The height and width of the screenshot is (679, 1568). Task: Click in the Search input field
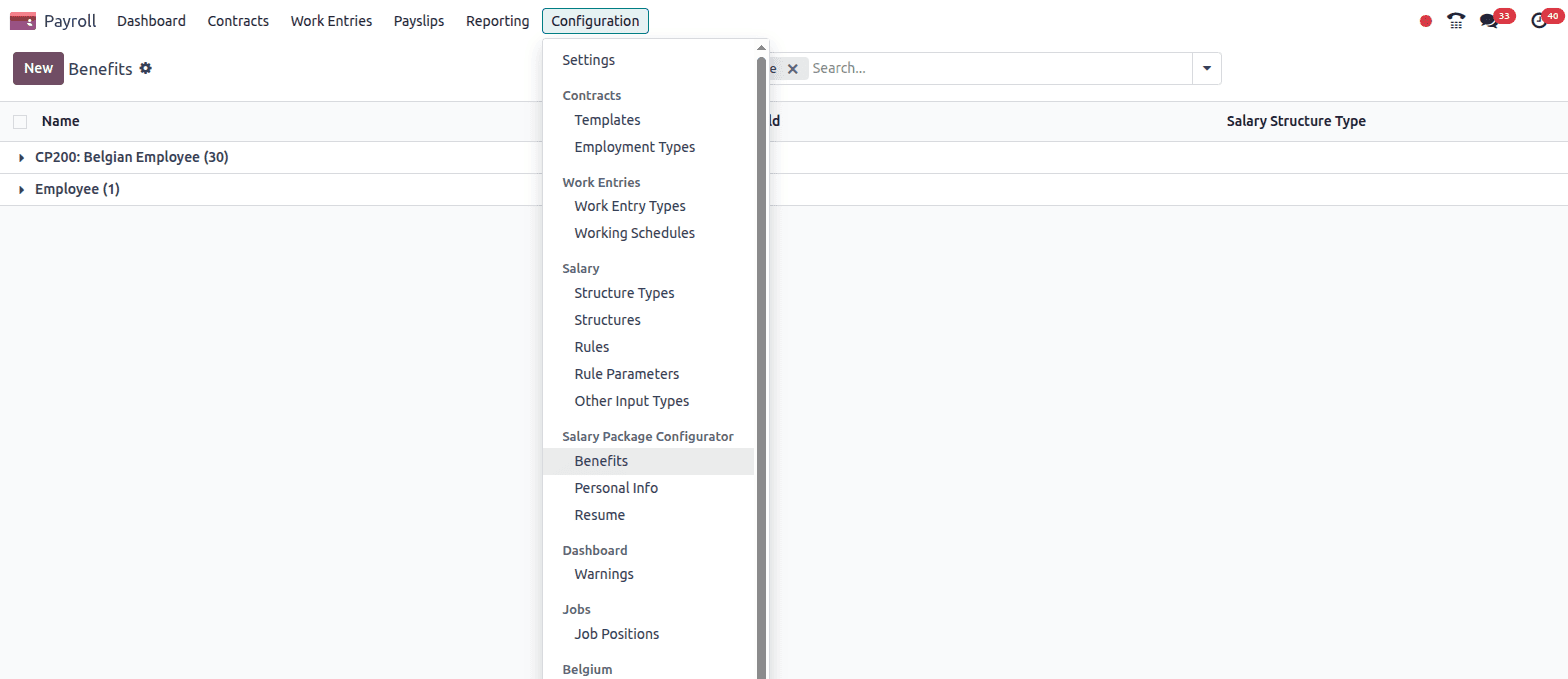tap(998, 68)
